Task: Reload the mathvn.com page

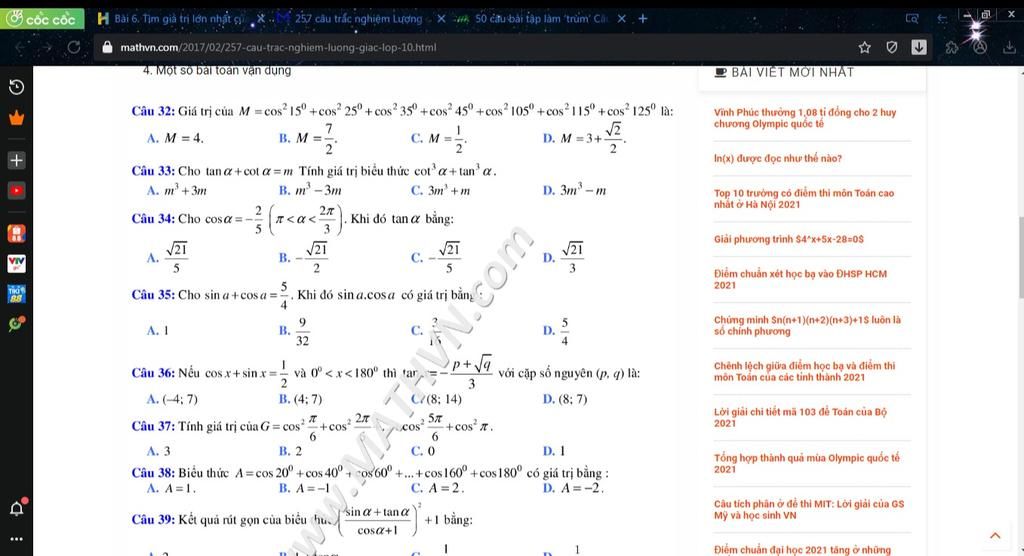Action: click(x=74, y=47)
